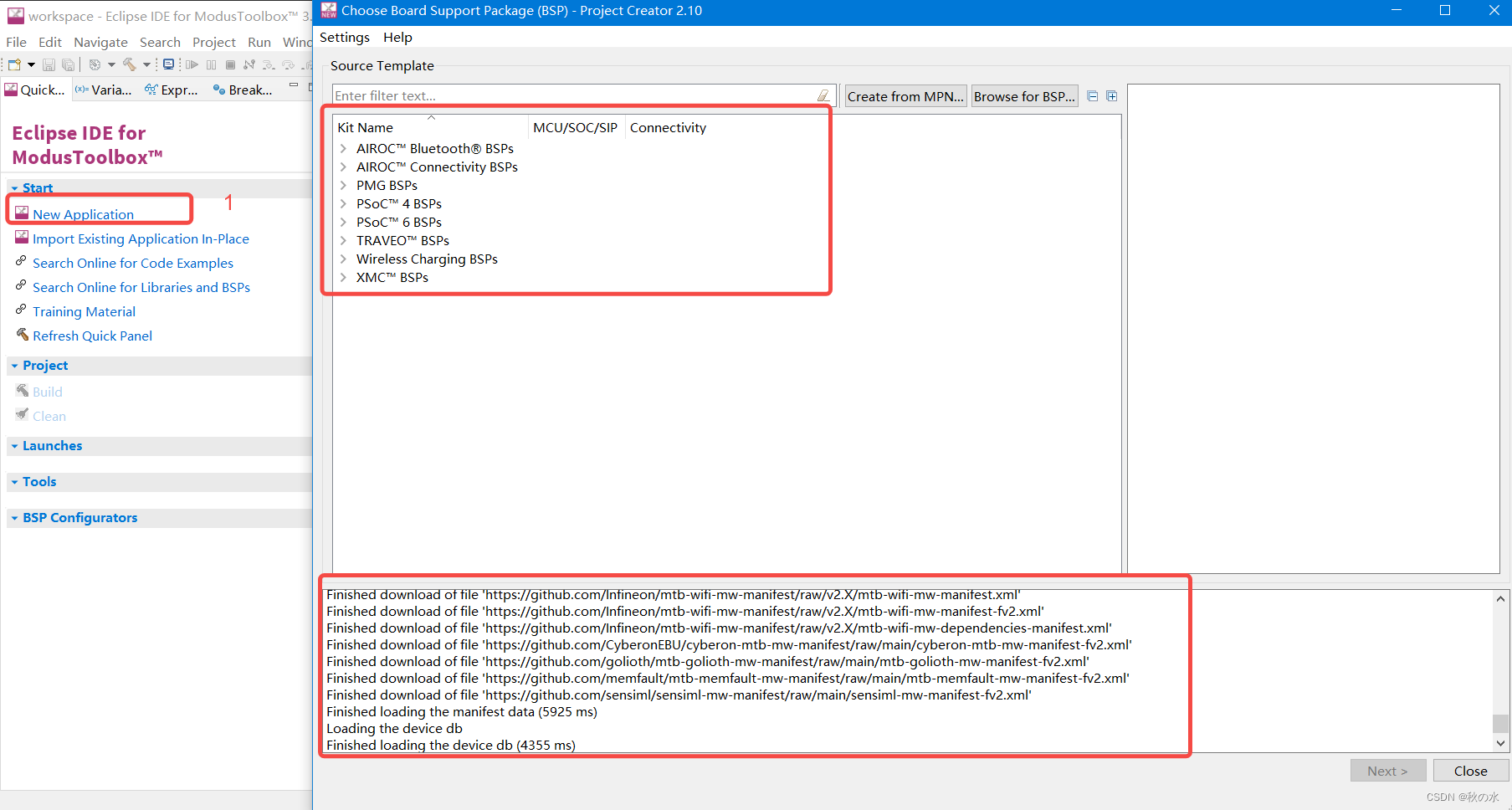
Task: Open the dropdown arrow beside the build-target icon
Action: pyautogui.click(x=111, y=64)
